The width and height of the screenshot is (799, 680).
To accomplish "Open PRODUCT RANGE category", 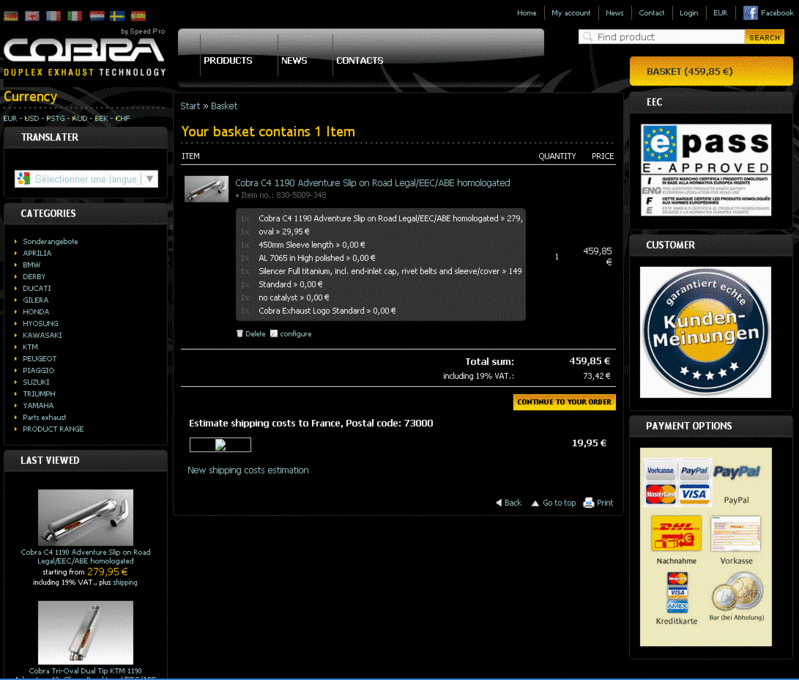I will click(x=53, y=429).
